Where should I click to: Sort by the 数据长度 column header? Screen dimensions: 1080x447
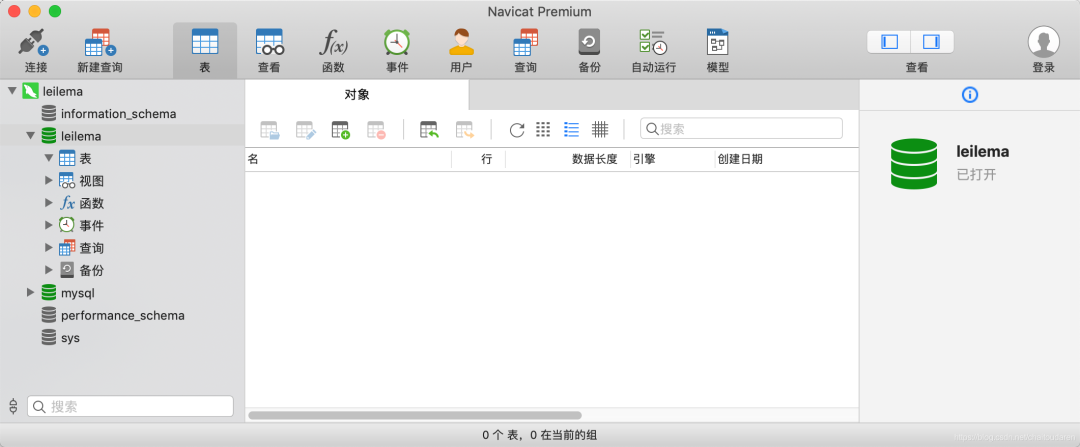[568, 159]
